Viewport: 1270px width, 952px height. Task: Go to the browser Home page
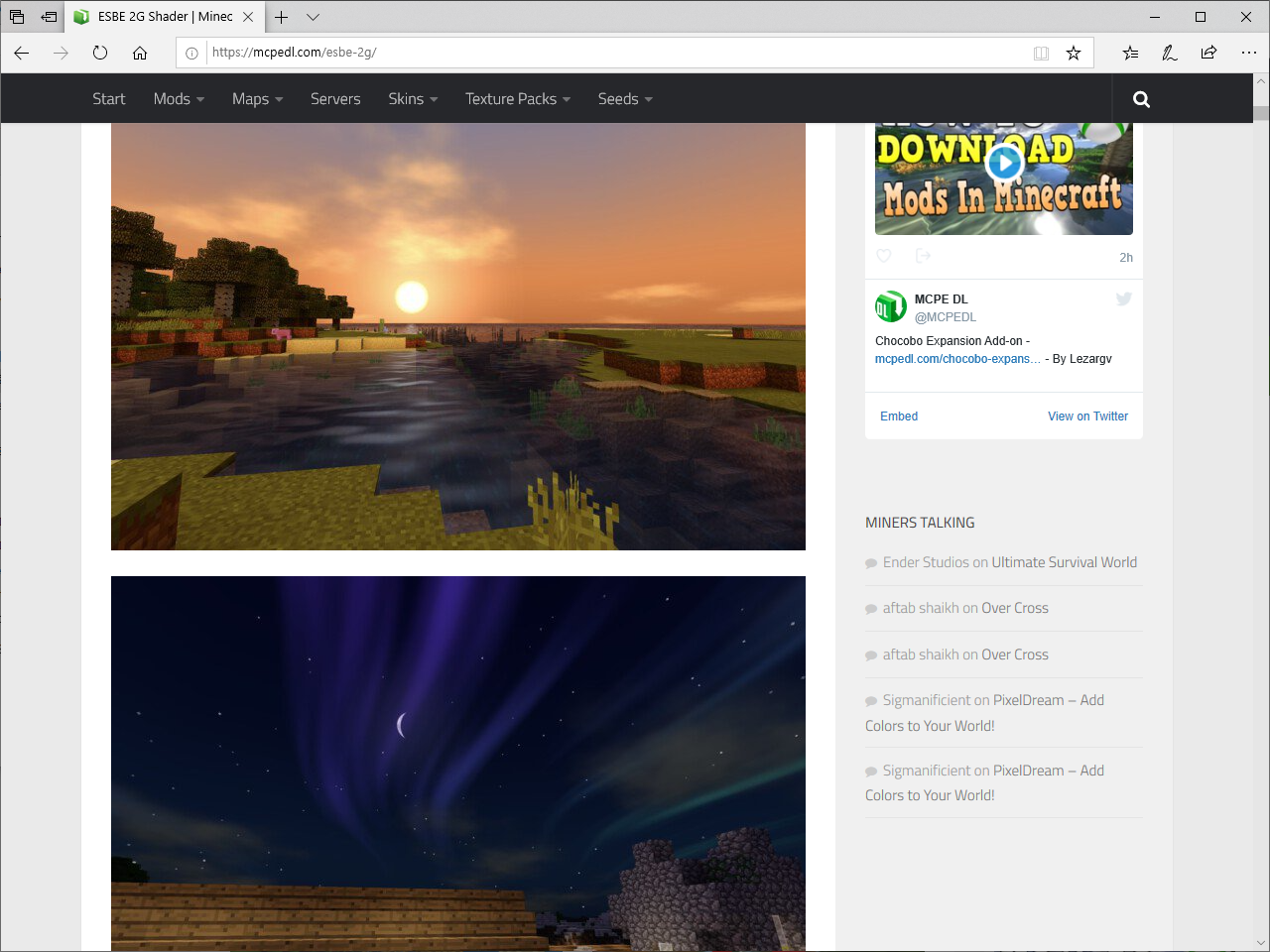point(140,53)
